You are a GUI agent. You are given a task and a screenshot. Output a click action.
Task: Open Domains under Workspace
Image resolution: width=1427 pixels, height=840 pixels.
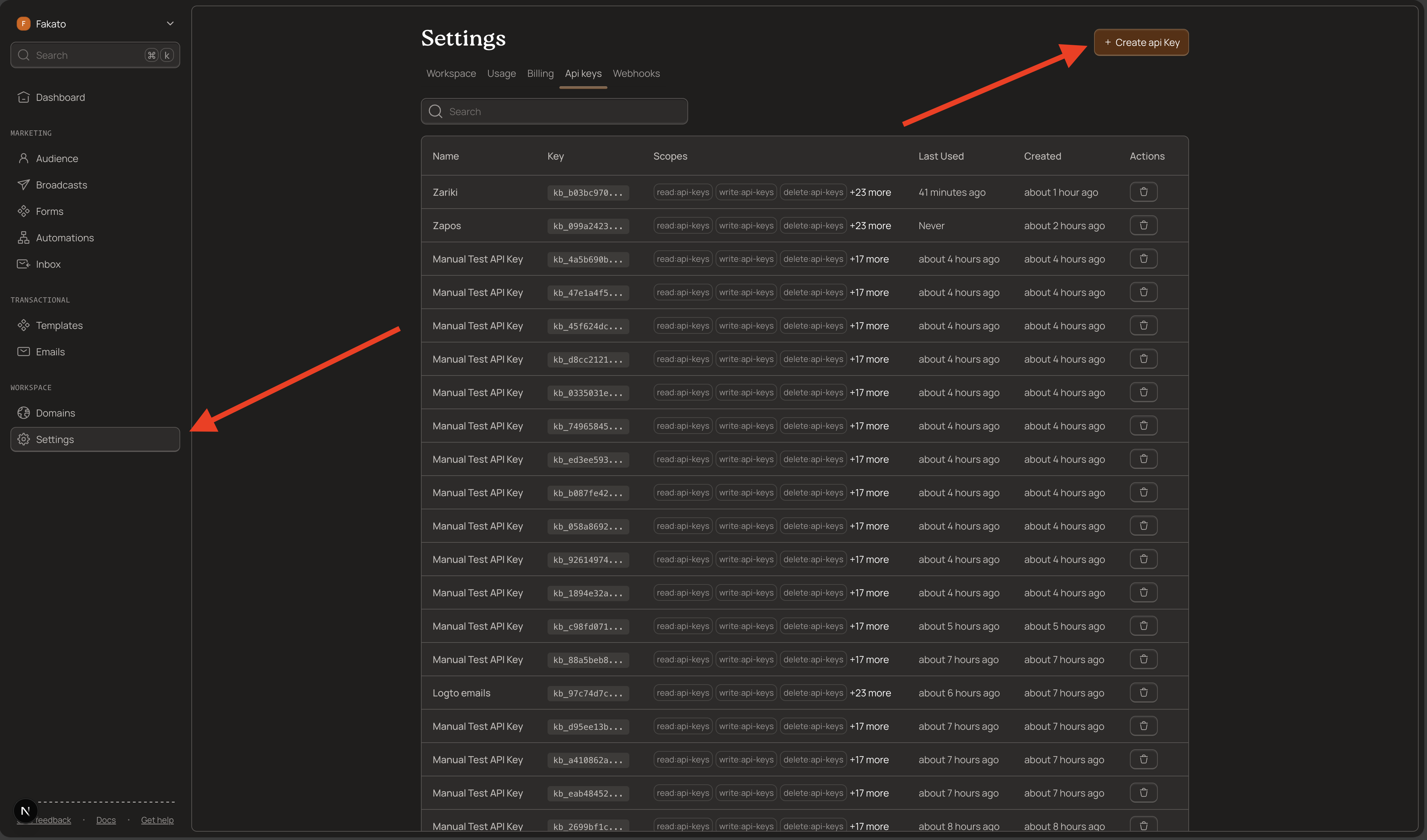(x=55, y=413)
